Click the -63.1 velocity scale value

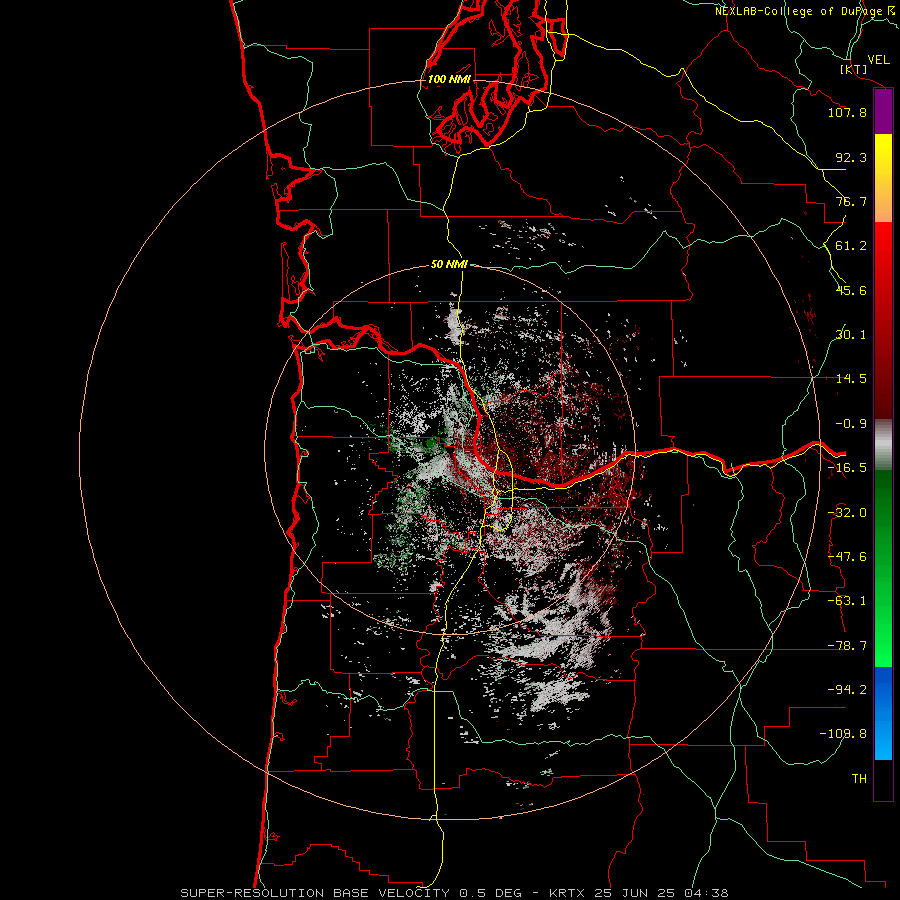click(847, 601)
